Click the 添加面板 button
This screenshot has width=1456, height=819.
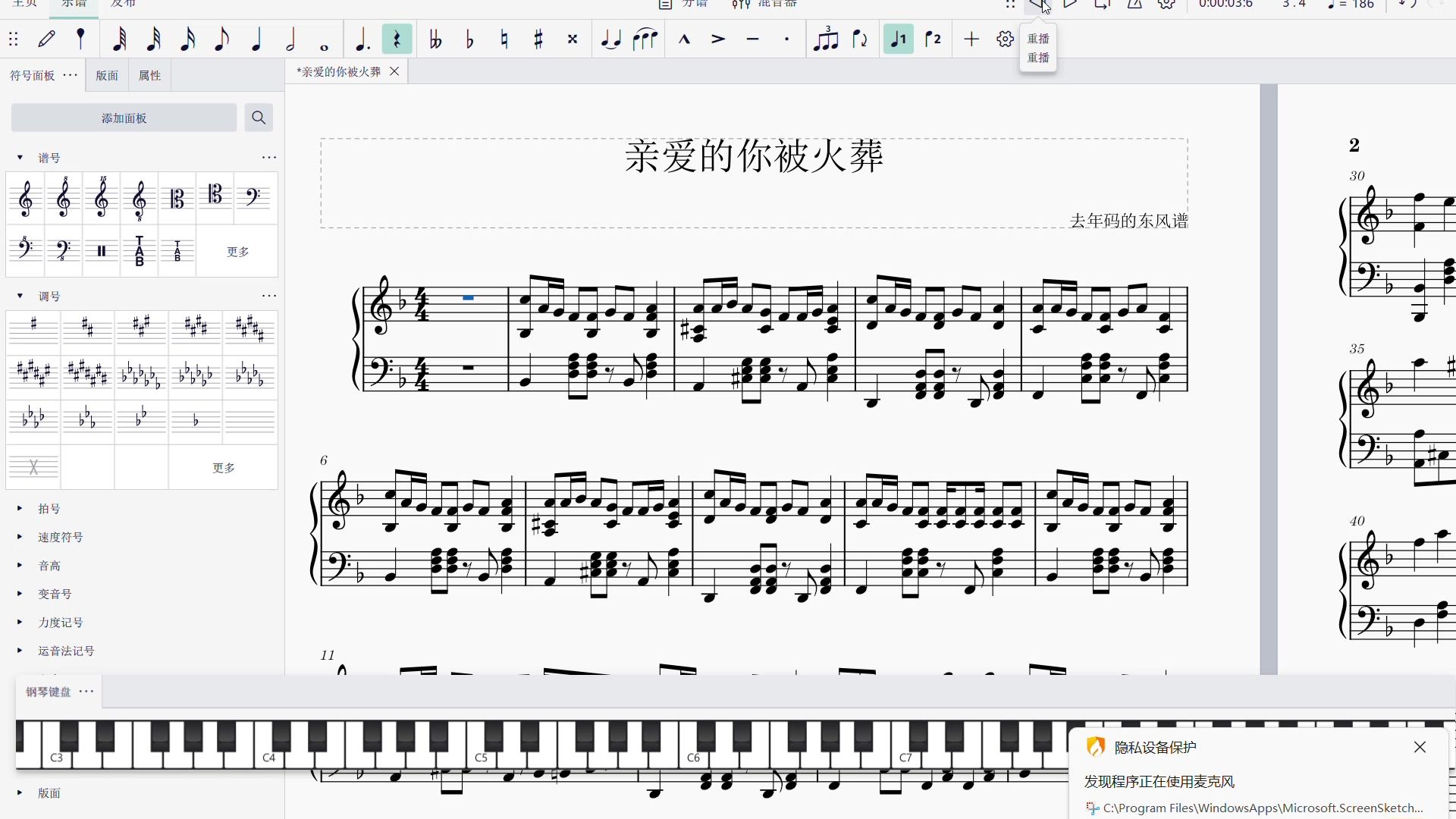click(124, 118)
